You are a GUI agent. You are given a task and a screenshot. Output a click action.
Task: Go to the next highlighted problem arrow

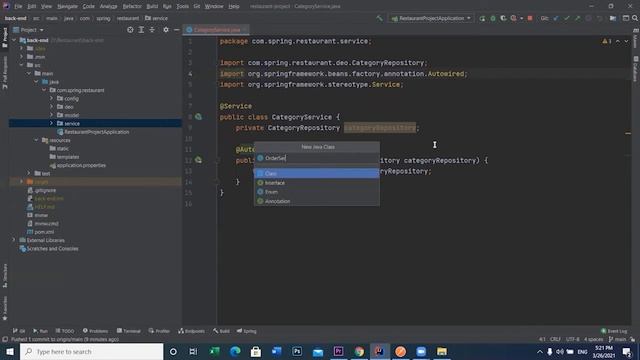626,41
